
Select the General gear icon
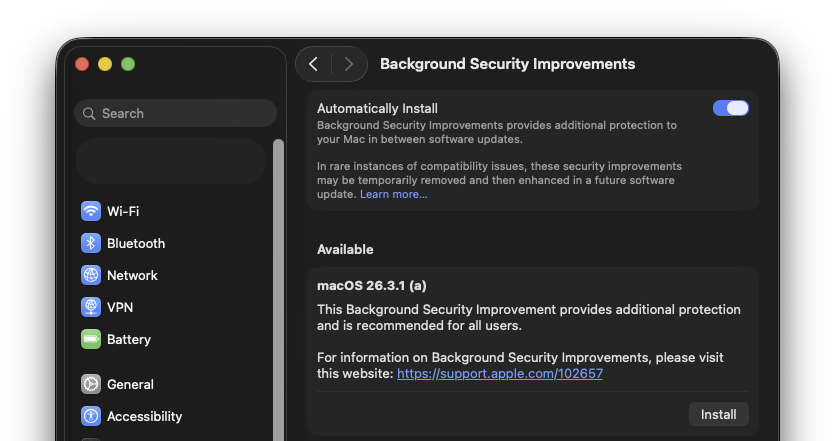pos(91,384)
